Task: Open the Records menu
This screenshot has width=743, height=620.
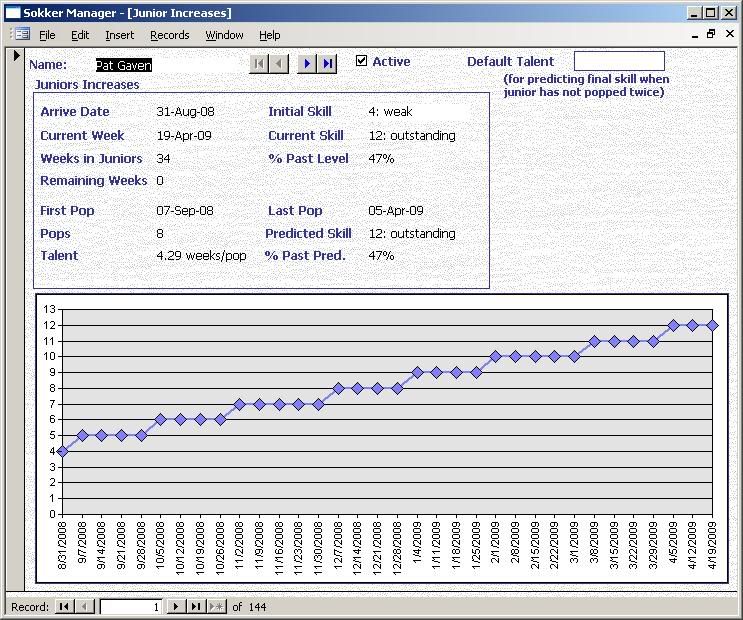Action: [x=169, y=35]
